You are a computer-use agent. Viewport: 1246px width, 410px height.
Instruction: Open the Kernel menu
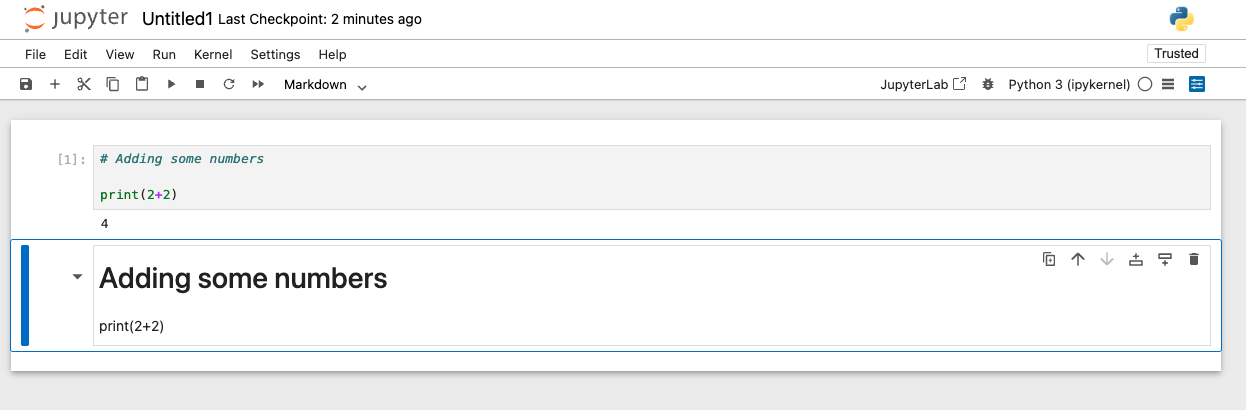tap(213, 54)
